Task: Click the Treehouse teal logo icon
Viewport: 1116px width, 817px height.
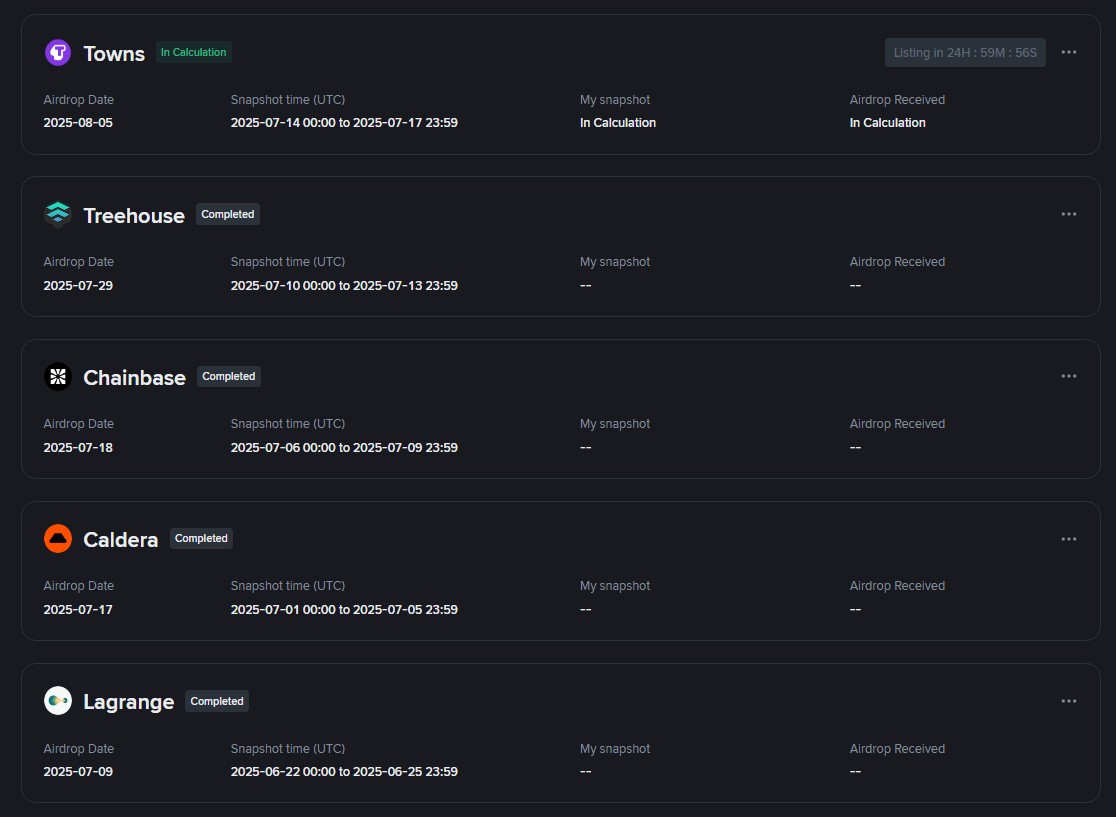Action: click(58, 214)
